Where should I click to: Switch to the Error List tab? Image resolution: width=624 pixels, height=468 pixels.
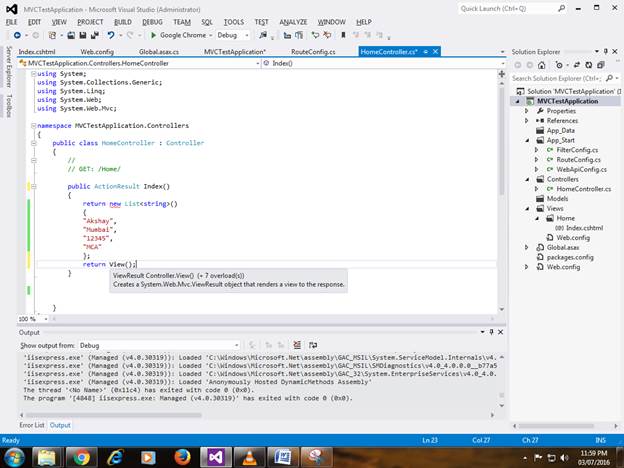[x=32, y=425]
